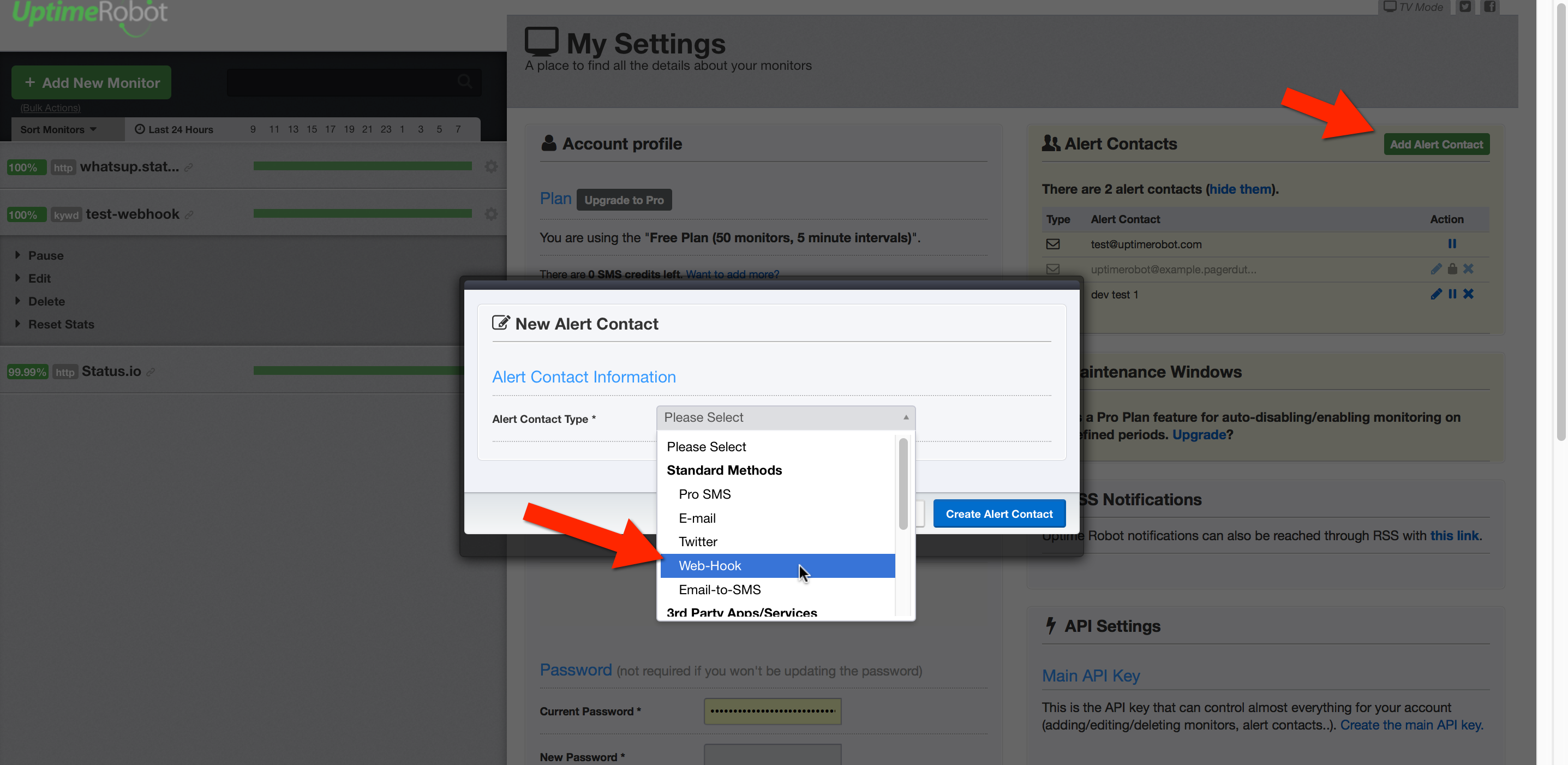
Task: Delete the uptimerobot@example.pagerdut contact
Action: pyautogui.click(x=1468, y=268)
